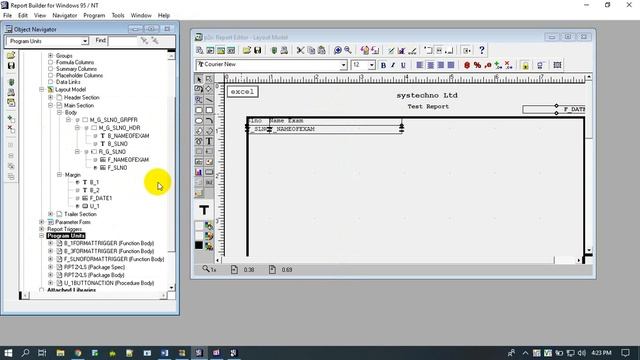Run the report using the green traffic-light icon

click(x=274, y=50)
